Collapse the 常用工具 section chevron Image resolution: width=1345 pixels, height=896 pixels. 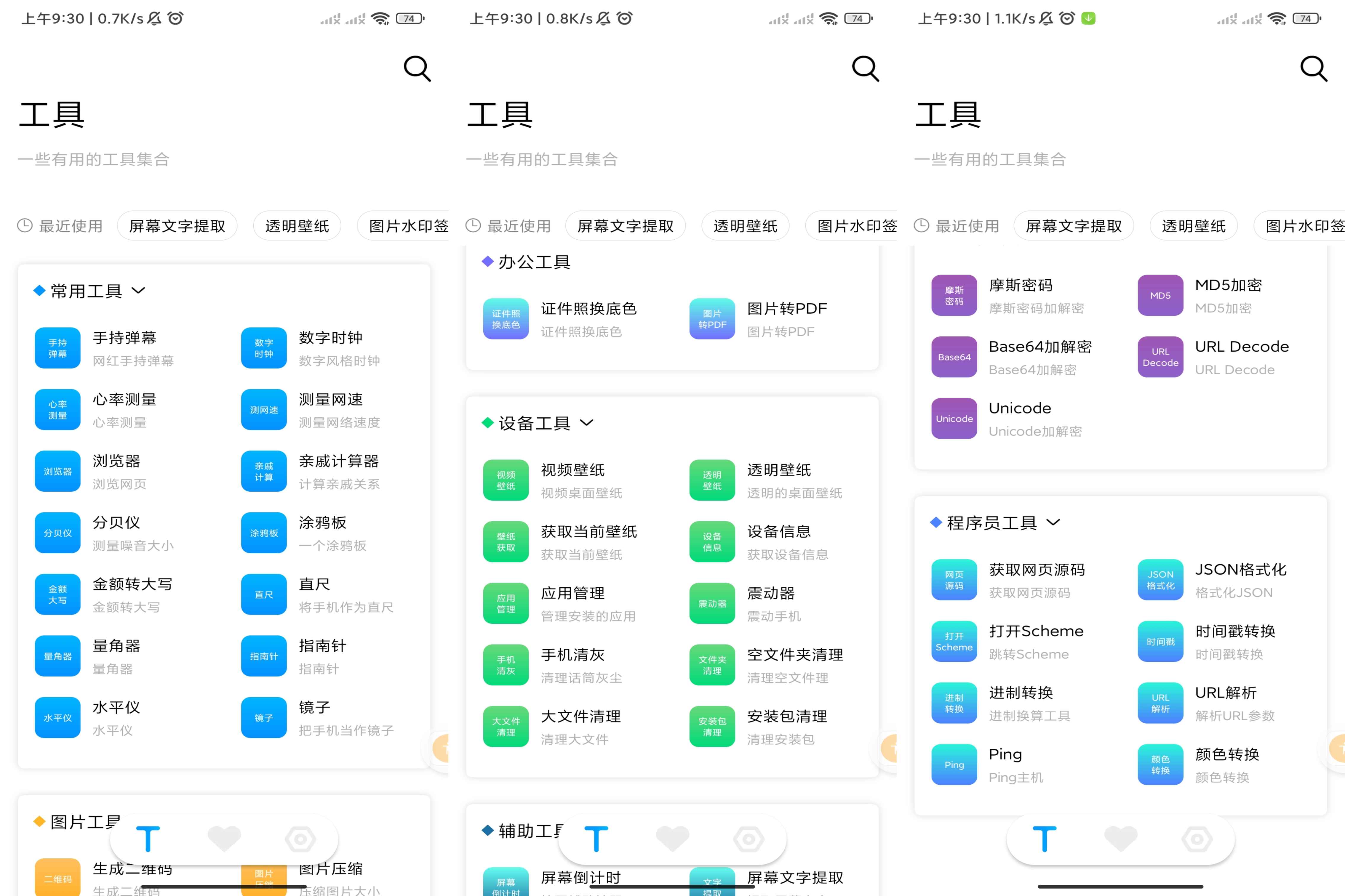(138, 290)
